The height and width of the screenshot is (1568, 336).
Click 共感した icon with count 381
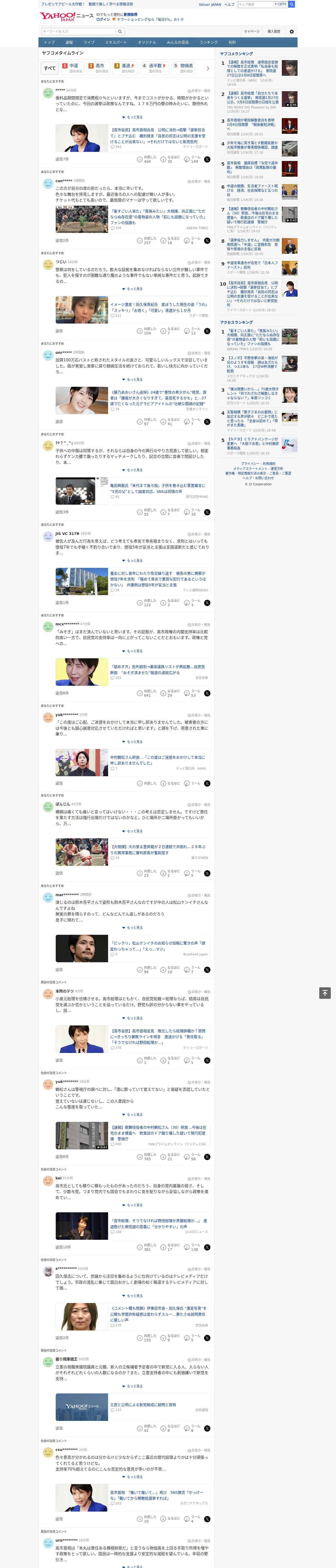pos(140,1247)
